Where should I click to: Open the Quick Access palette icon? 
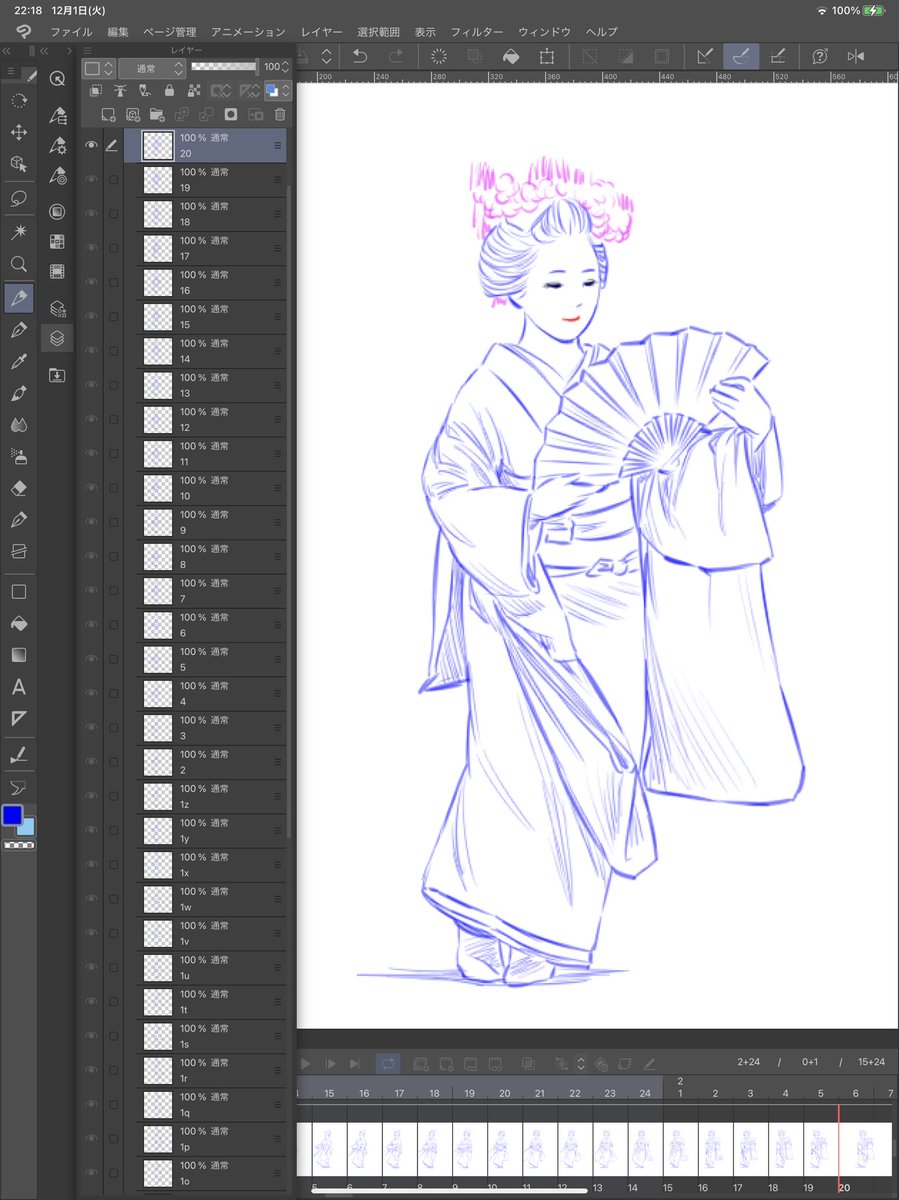tap(57, 78)
